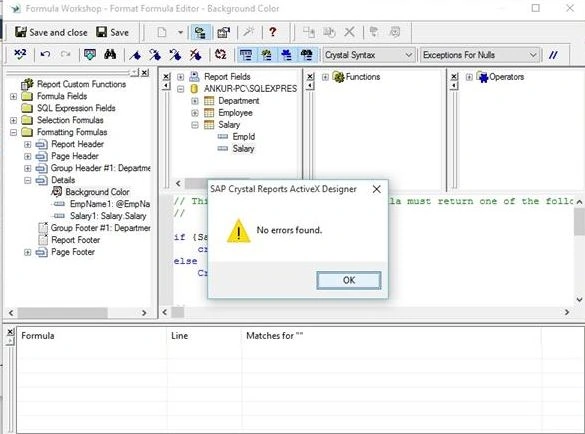The image size is (585, 434).
Task: Click the Formula column header
Action: pos(92,336)
